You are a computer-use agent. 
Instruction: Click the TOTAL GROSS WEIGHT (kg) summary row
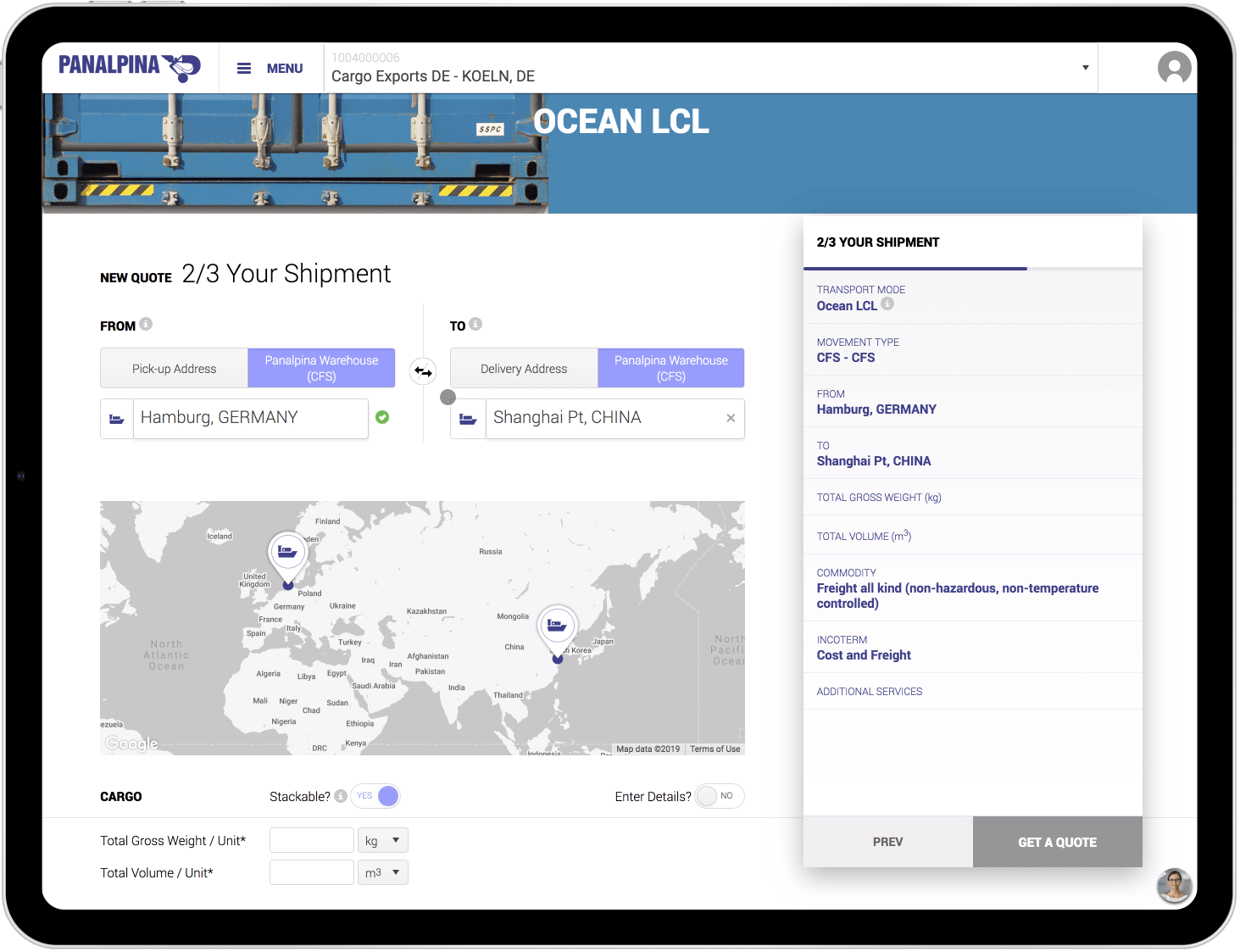(973, 498)
